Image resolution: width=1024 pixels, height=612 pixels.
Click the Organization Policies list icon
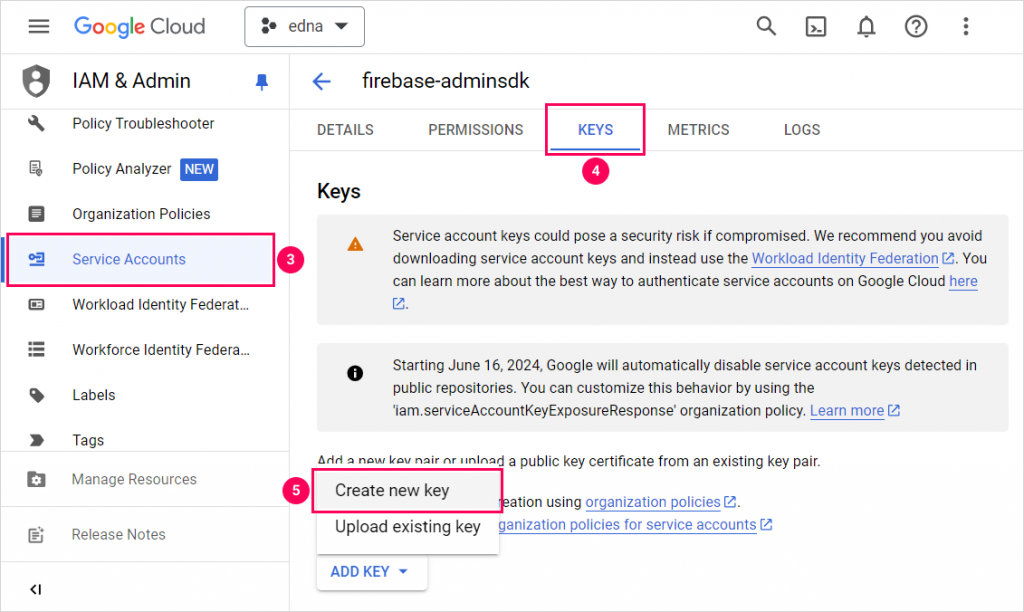[36, 214]
